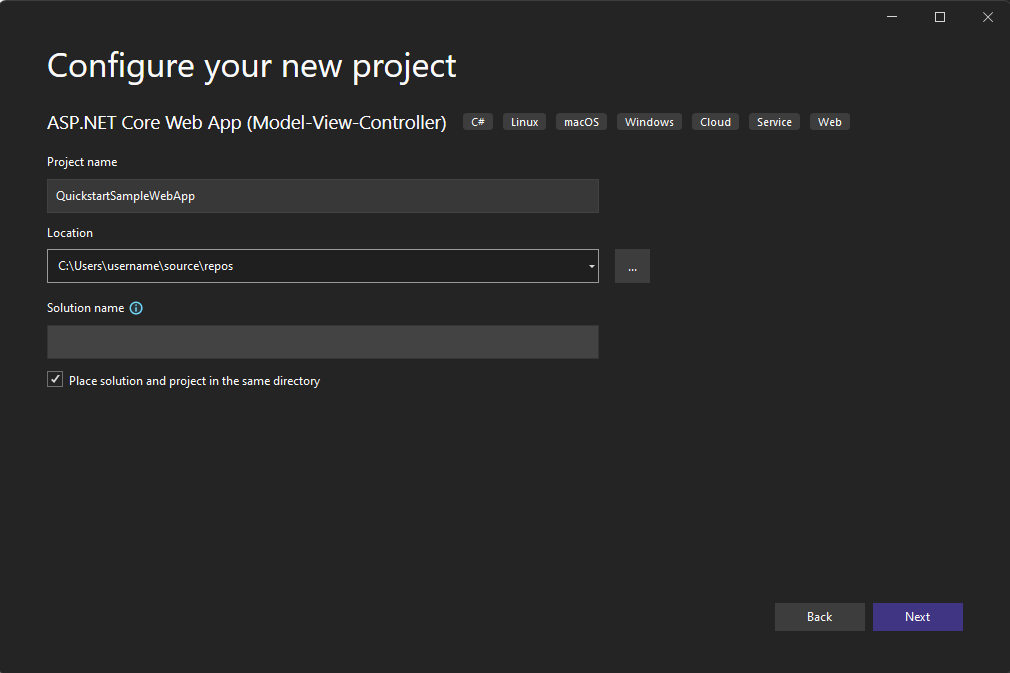1010x673 pixels.
Task: Click the C:\Users\username\source\repos path
Action: click(146, 266)
